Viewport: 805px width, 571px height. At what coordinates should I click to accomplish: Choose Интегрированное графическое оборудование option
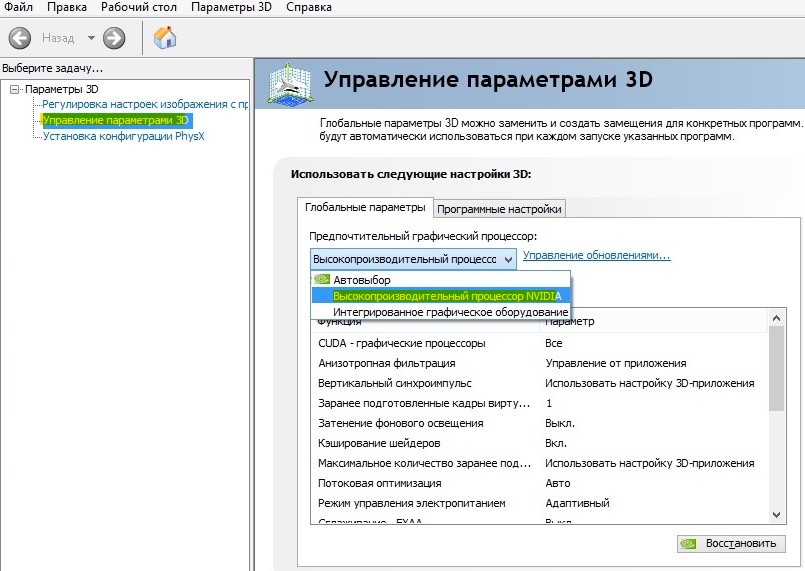pyautogui.click(x=441, y=312)
